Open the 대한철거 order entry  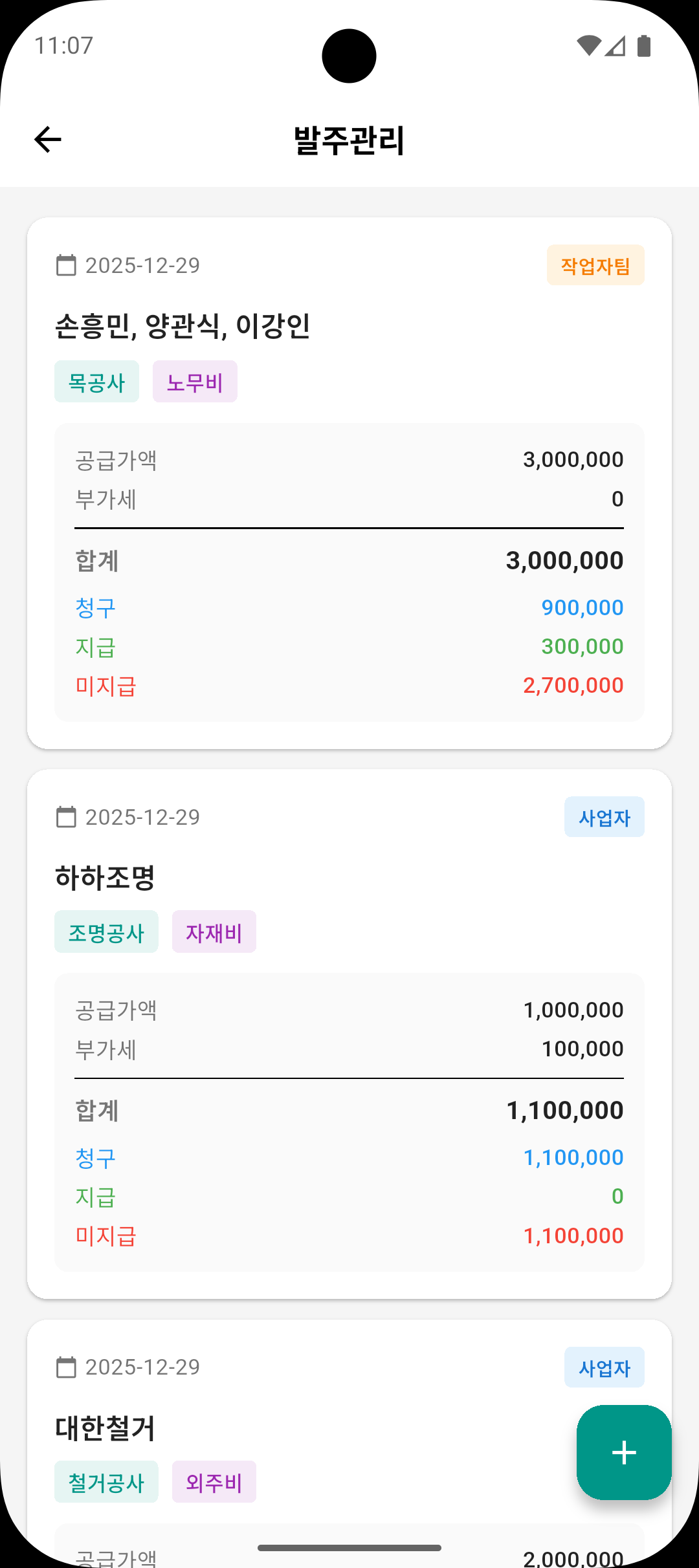(105, 1428)
